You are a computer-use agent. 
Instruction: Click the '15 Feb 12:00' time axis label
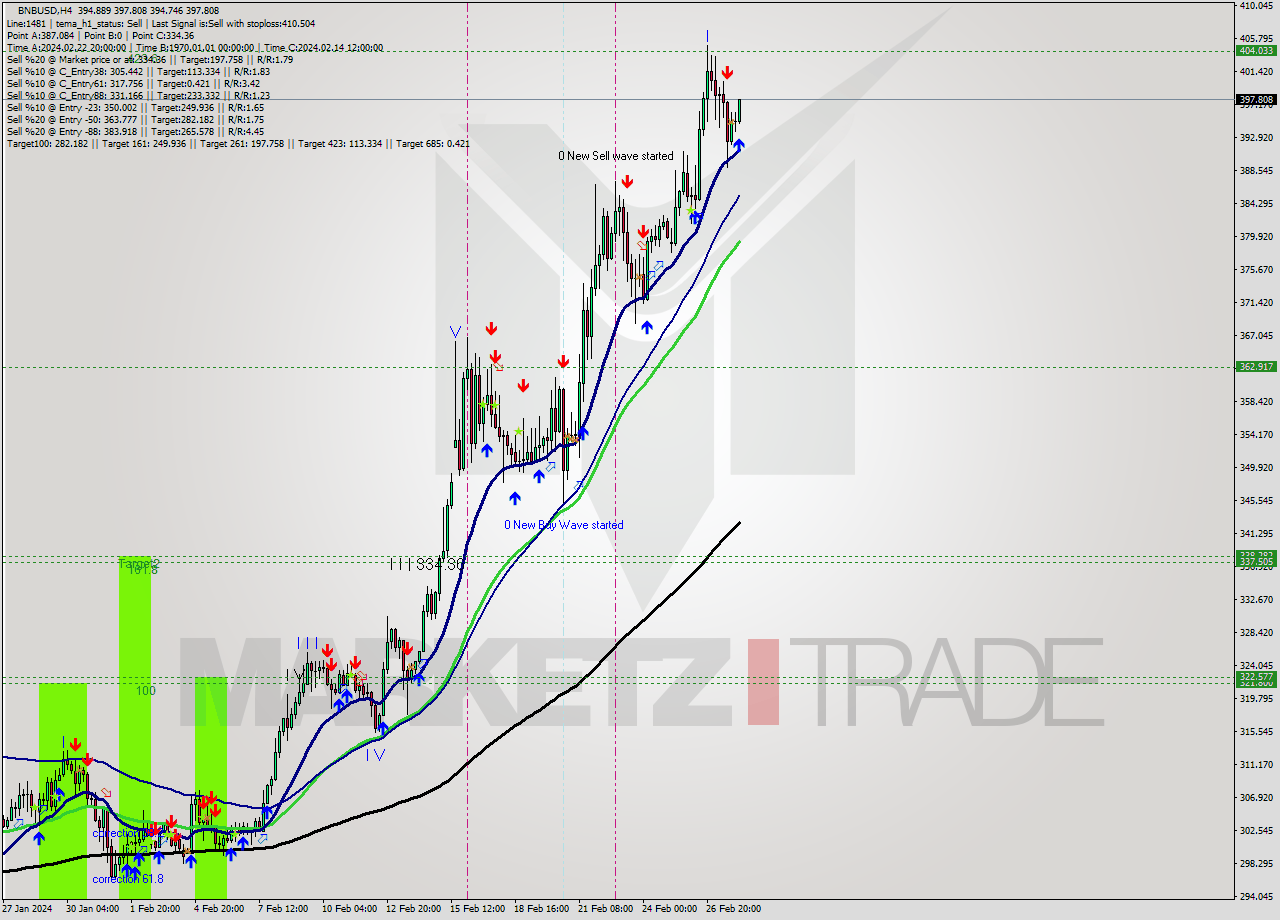477,909
